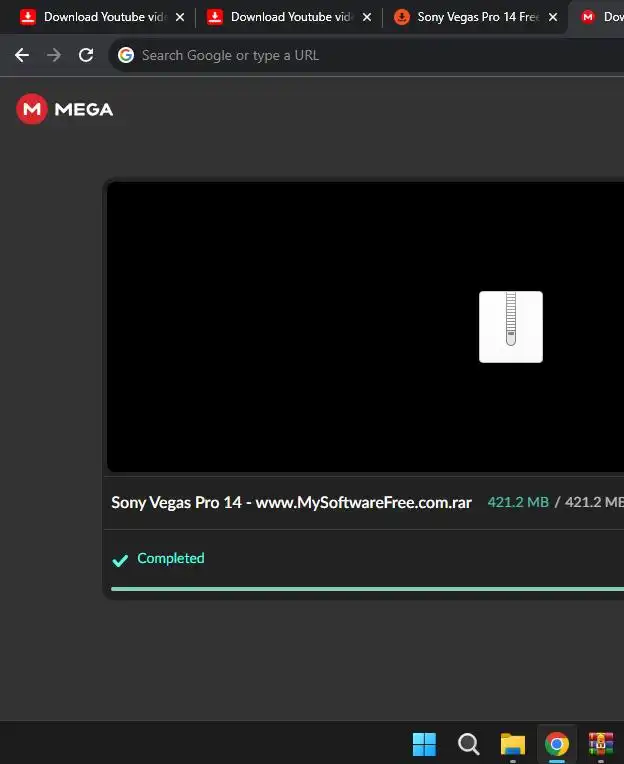The height and width of the screenshot is (764, 624).
Task: Open Windows Start menu on taskbar
Action: [x=424, y=744]
